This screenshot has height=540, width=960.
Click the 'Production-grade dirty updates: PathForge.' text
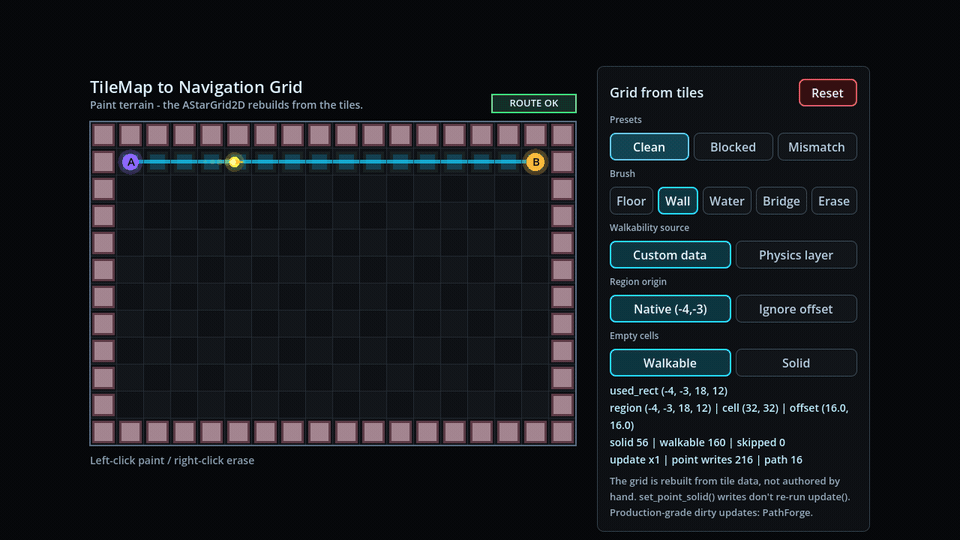[x=711, y=512]
